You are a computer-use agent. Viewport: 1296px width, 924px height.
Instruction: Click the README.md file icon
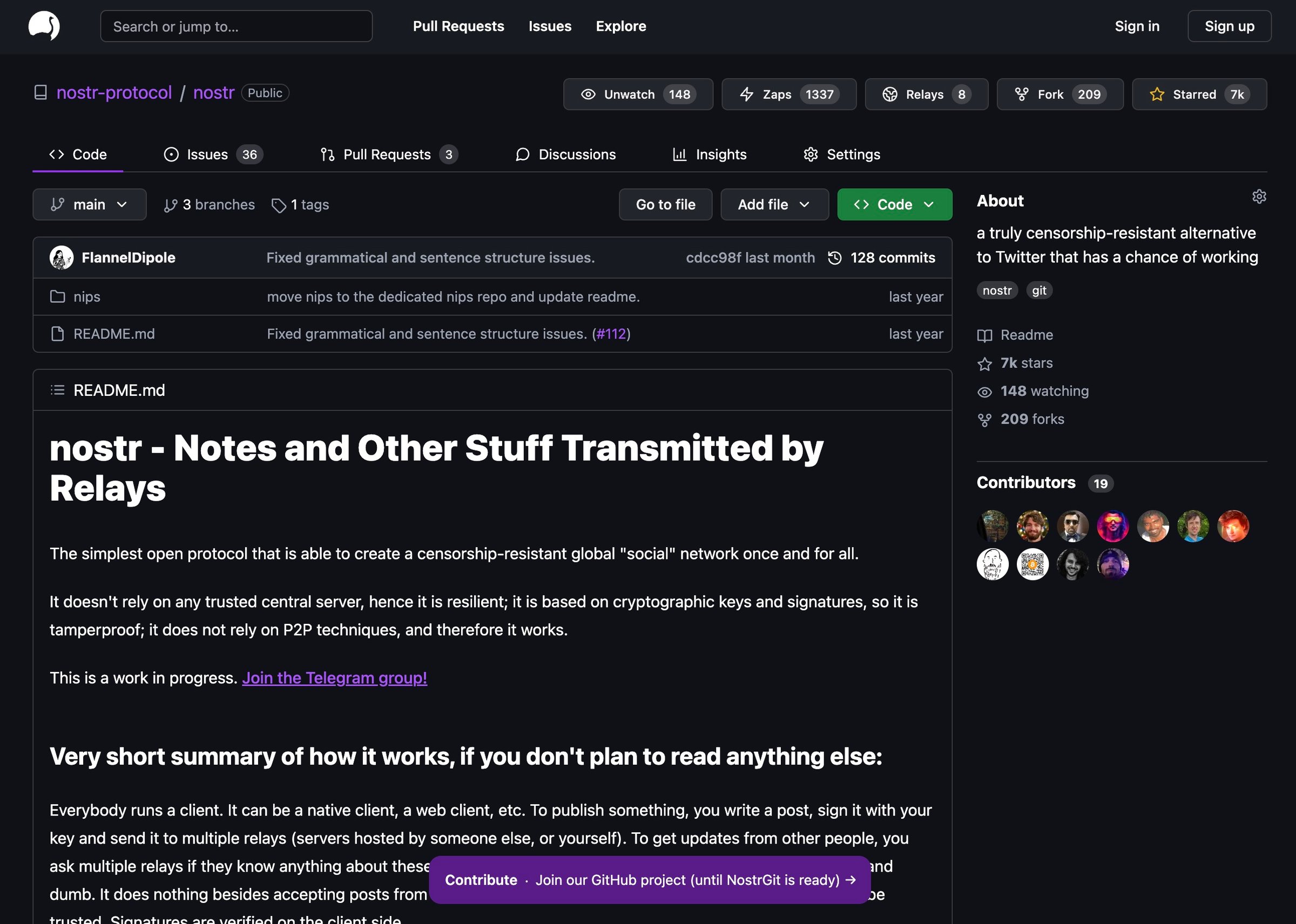[57, 334]
